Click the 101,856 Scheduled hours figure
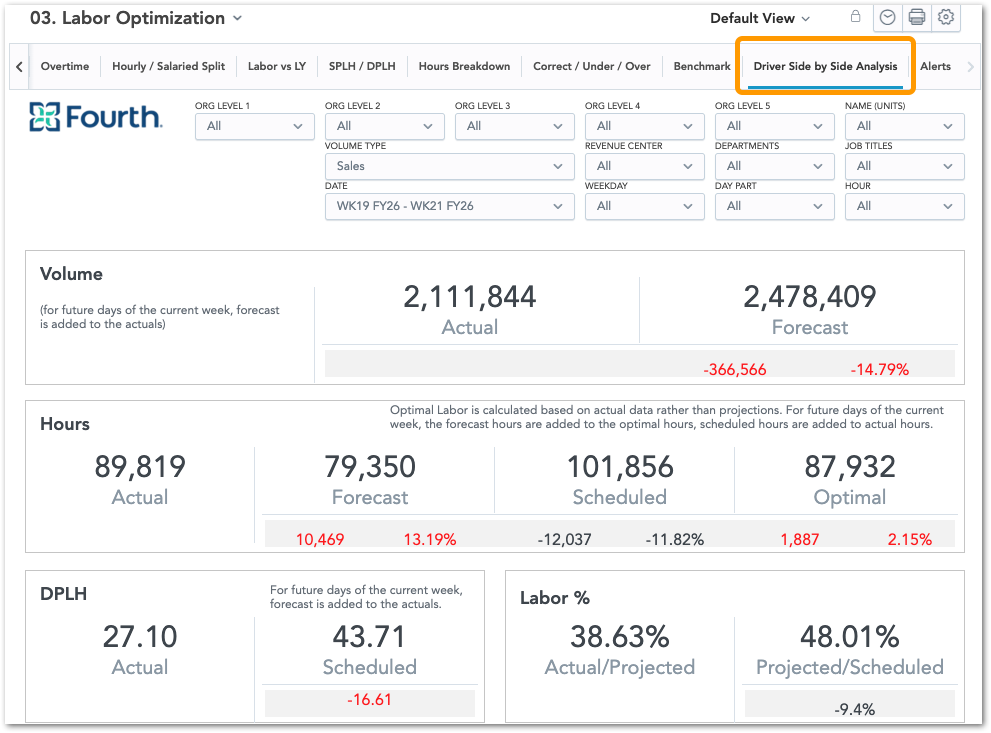 click(x=620, y=467)
